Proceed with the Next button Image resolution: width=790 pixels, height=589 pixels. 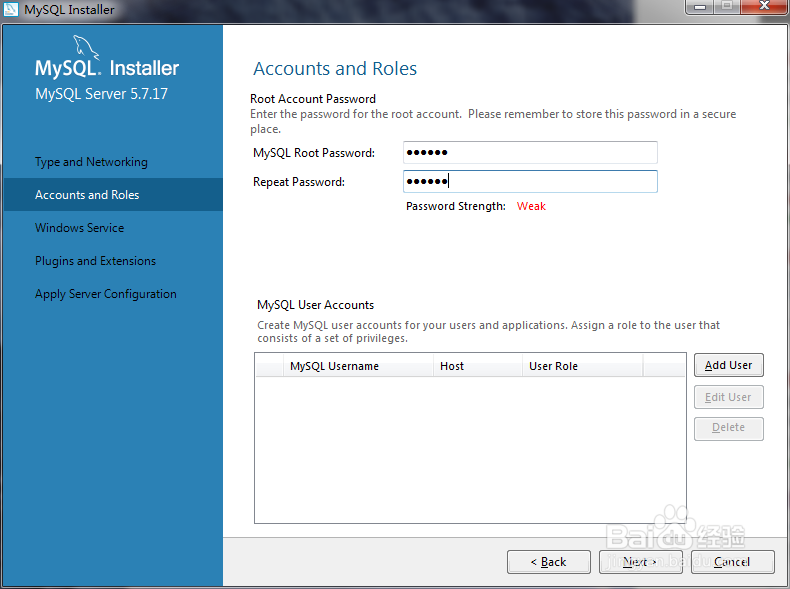pos(640,562)
